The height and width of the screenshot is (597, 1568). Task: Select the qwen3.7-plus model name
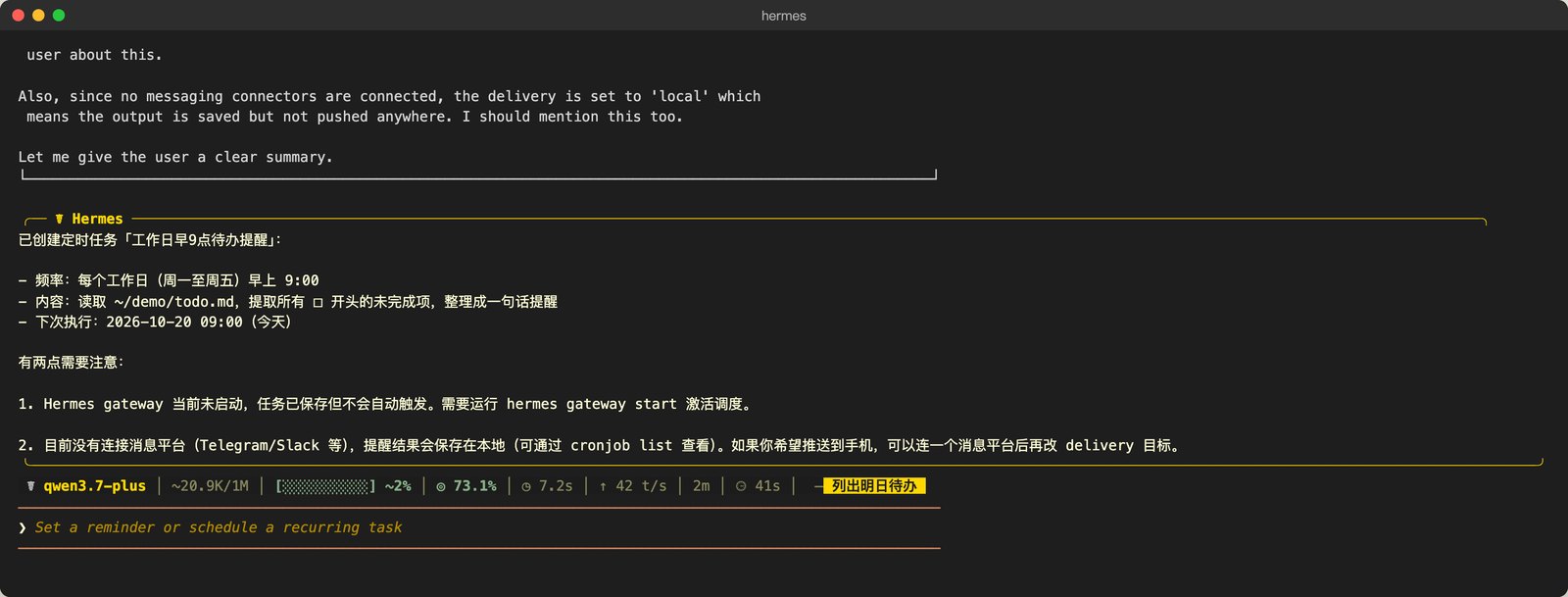click(95, 486)
